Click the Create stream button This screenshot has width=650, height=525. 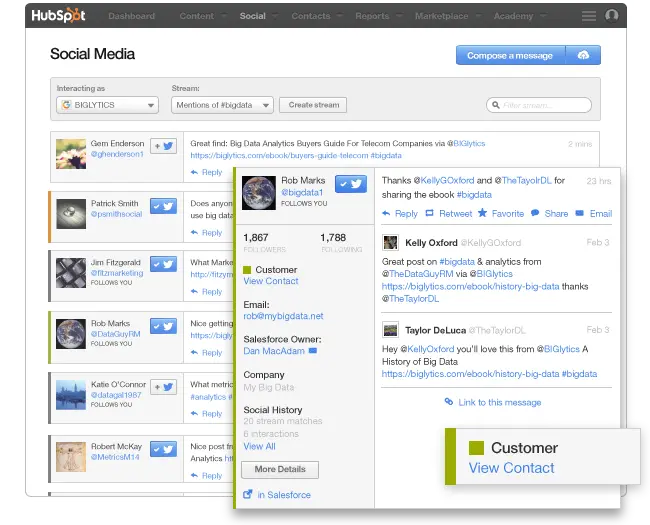(313, 105)
